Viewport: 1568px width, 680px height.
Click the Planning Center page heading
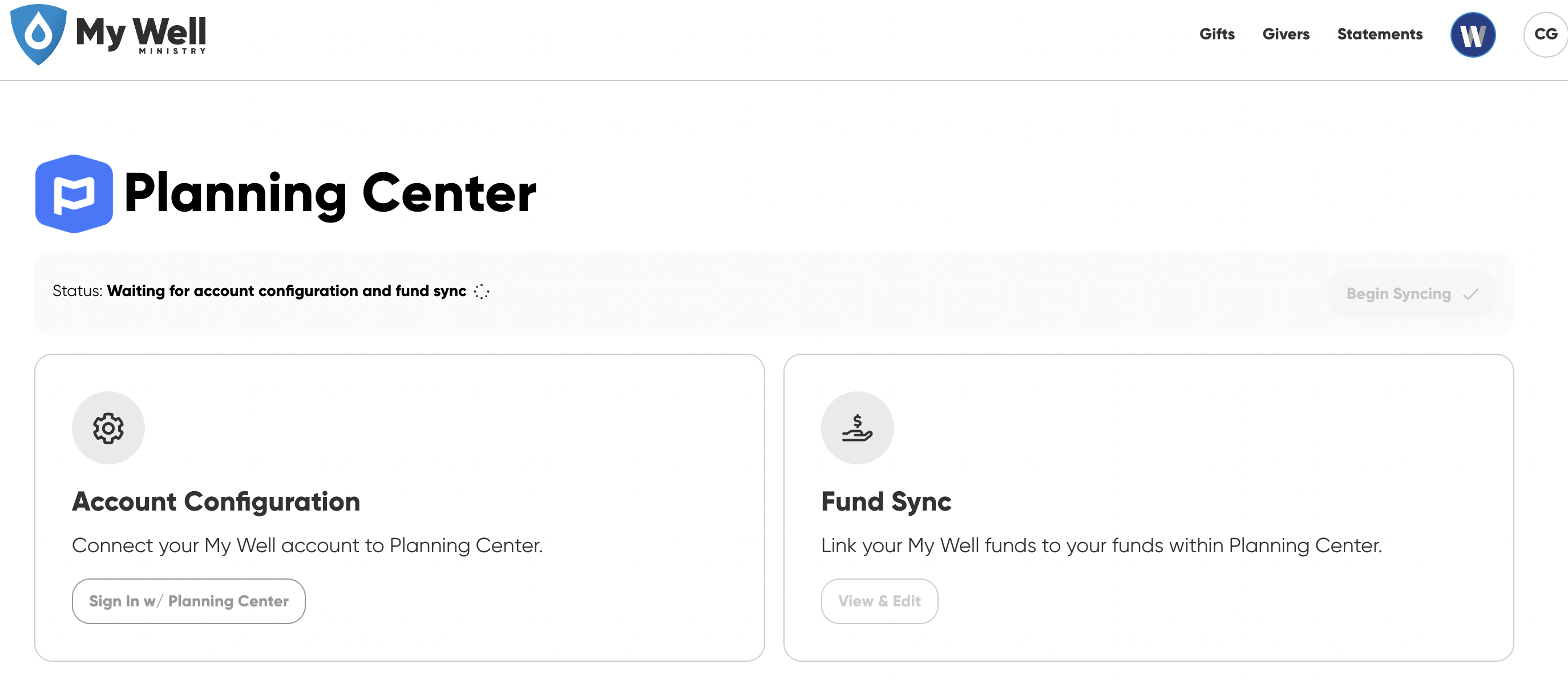coord(329,193)
